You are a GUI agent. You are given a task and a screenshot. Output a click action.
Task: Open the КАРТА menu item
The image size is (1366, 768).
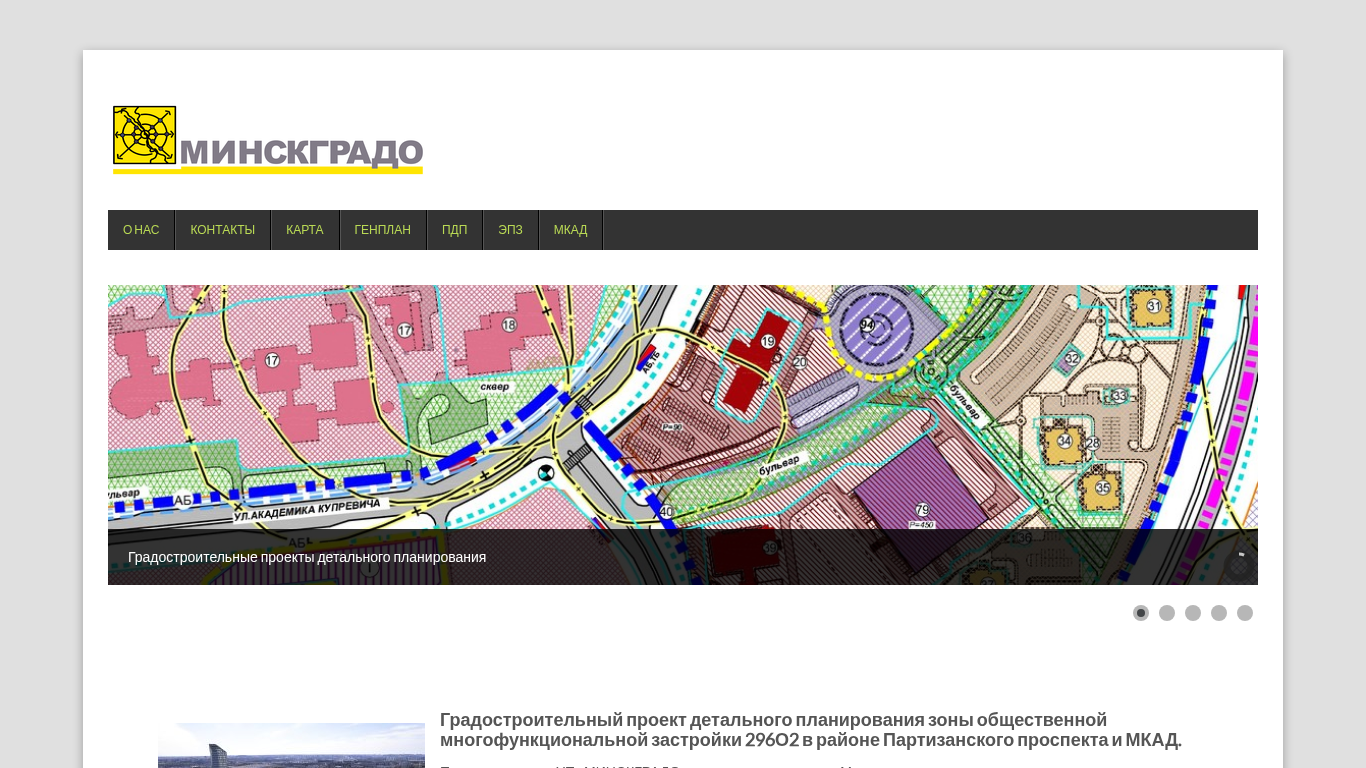(x=304, y=230)
